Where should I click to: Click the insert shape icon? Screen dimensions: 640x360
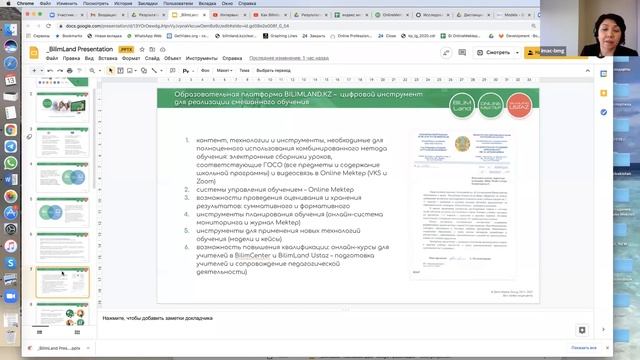pyautogui.click(x=144, y=71)
